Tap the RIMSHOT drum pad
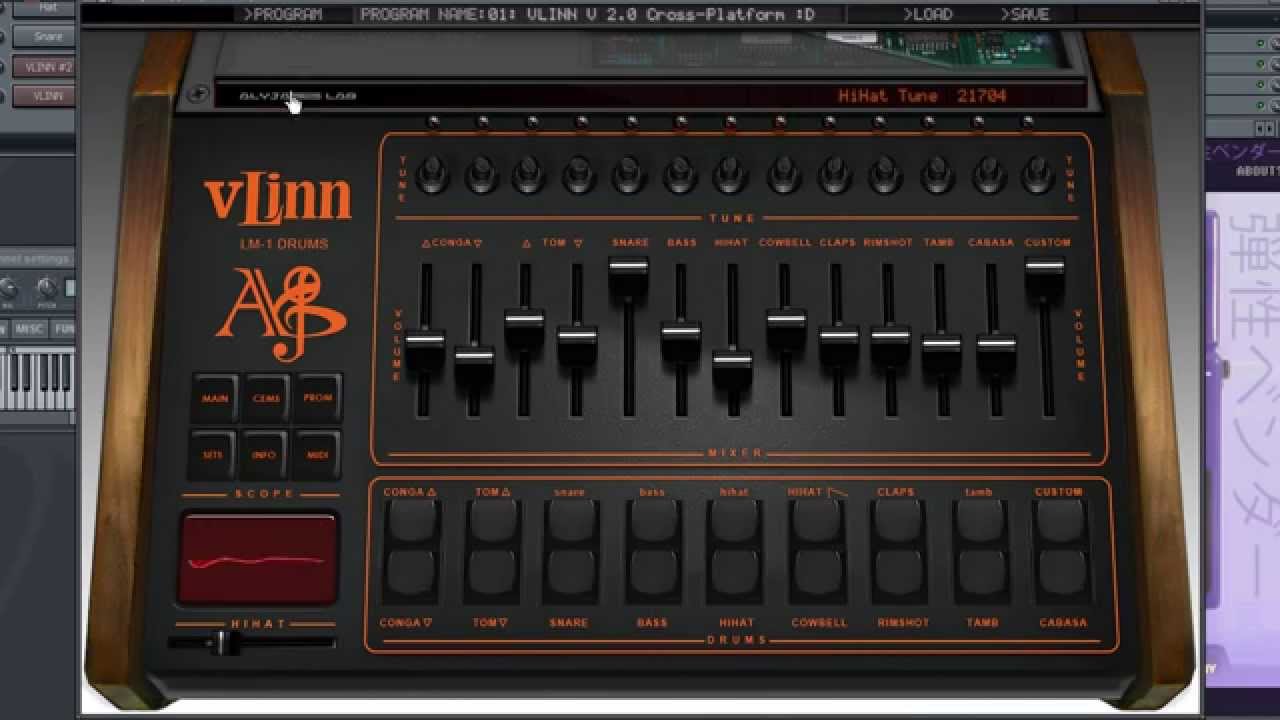The height and width of the screenshot is (720, 1280). pos(898,572)
